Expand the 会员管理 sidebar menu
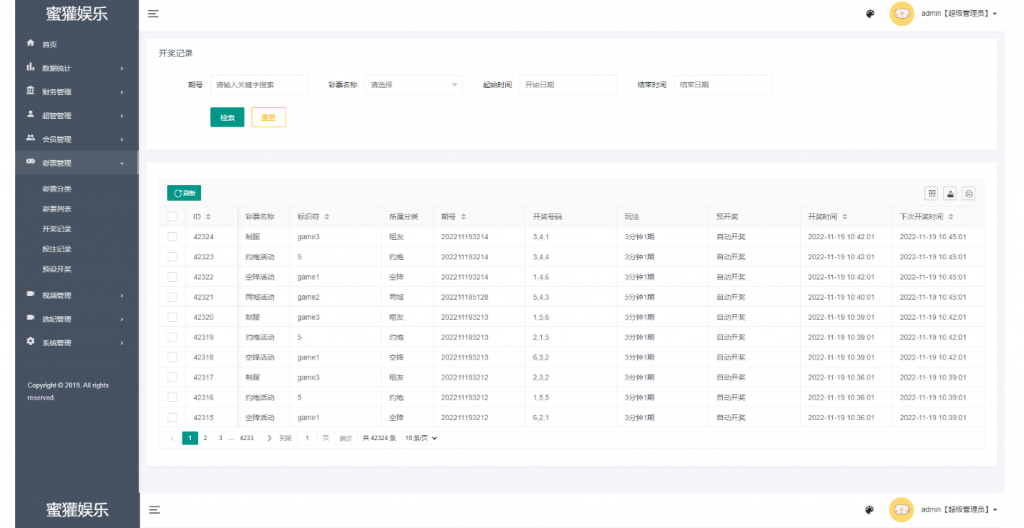 75,139
